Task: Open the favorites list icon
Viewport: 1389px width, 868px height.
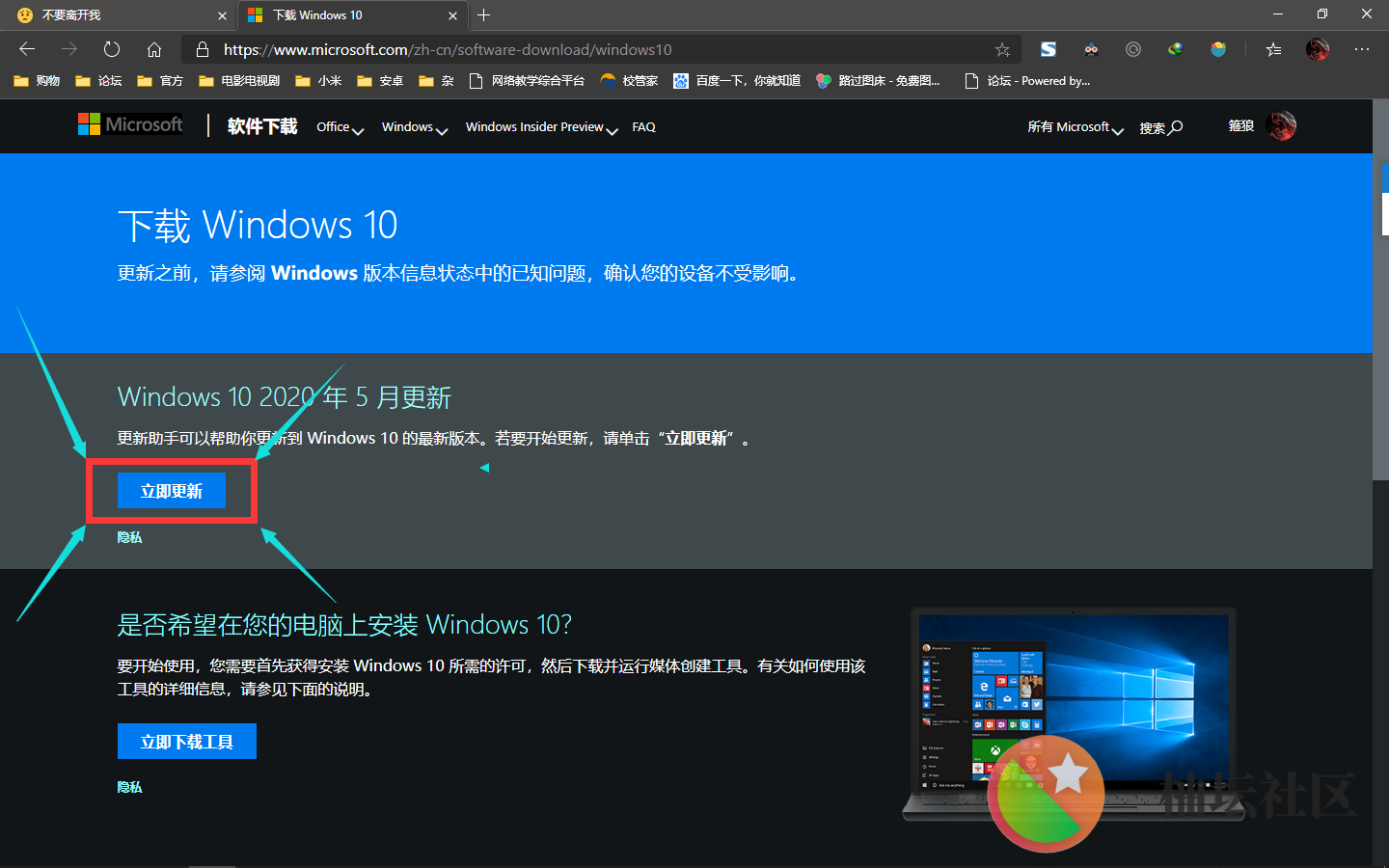Action: (x=1273, y=49)
